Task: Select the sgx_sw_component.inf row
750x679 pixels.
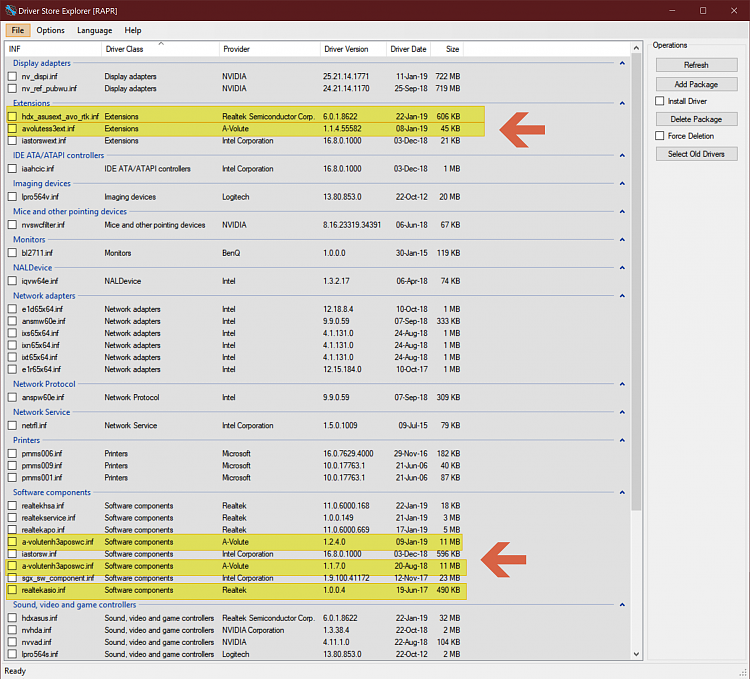Action: 234,578
